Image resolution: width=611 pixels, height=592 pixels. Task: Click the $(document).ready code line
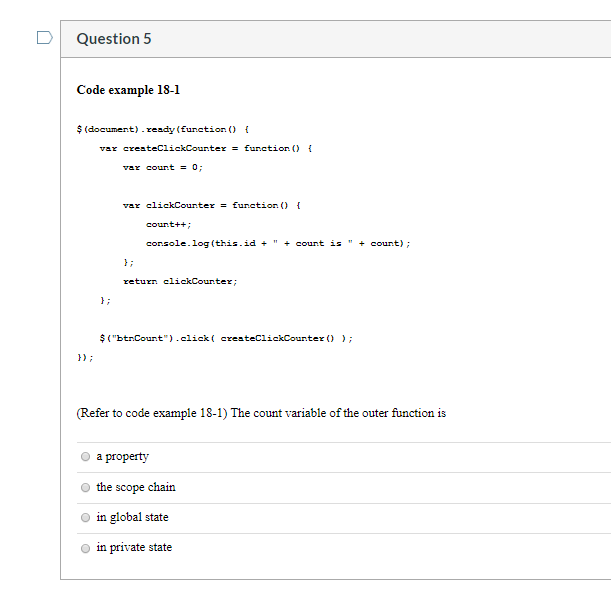coord(163,129)
